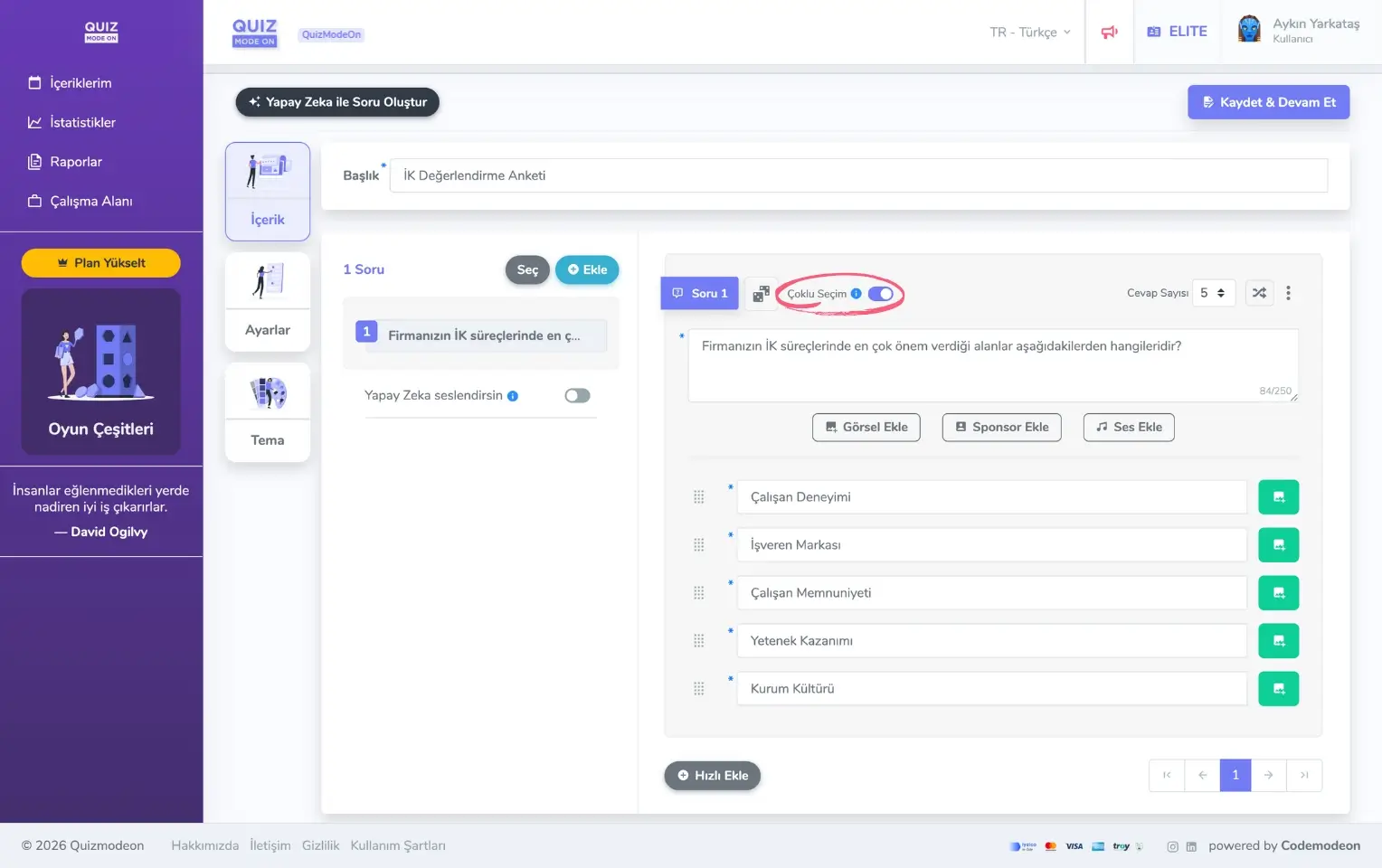Image resolution: width=1382 pixels, height=868 pixels.
Task: Click info icon next to Çoklu Seçim
Action: 856,294
